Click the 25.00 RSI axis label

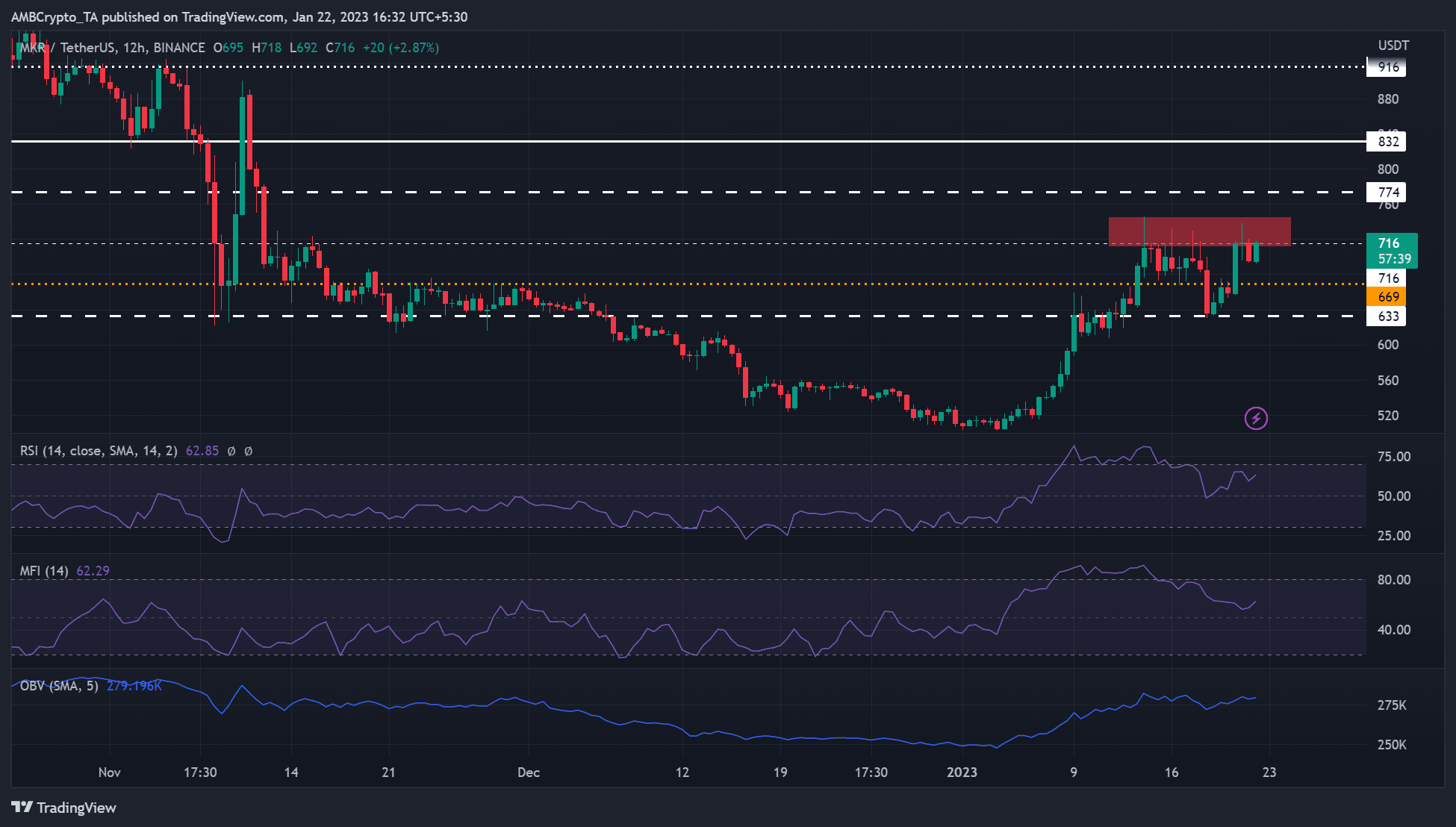point(1394,536)
